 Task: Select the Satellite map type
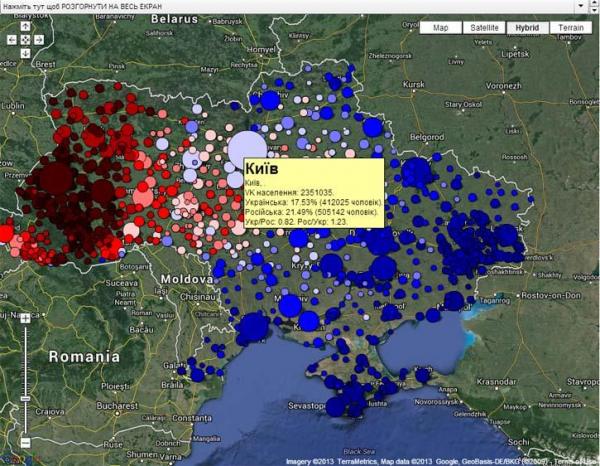[x=484, y=28]
